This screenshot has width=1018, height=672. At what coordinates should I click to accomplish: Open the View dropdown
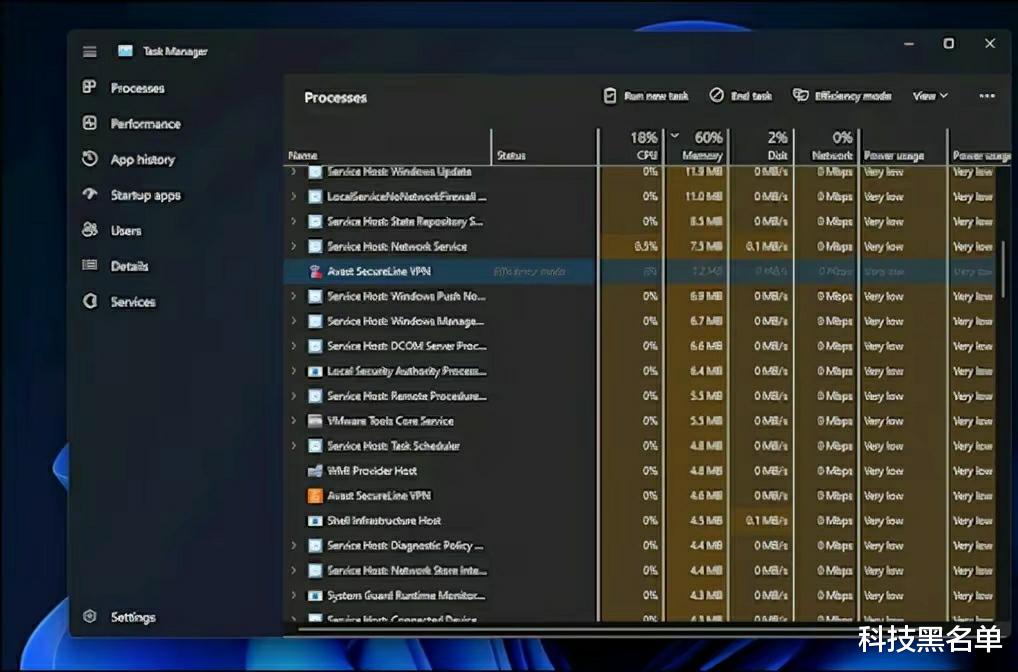[x=930, y=96]
